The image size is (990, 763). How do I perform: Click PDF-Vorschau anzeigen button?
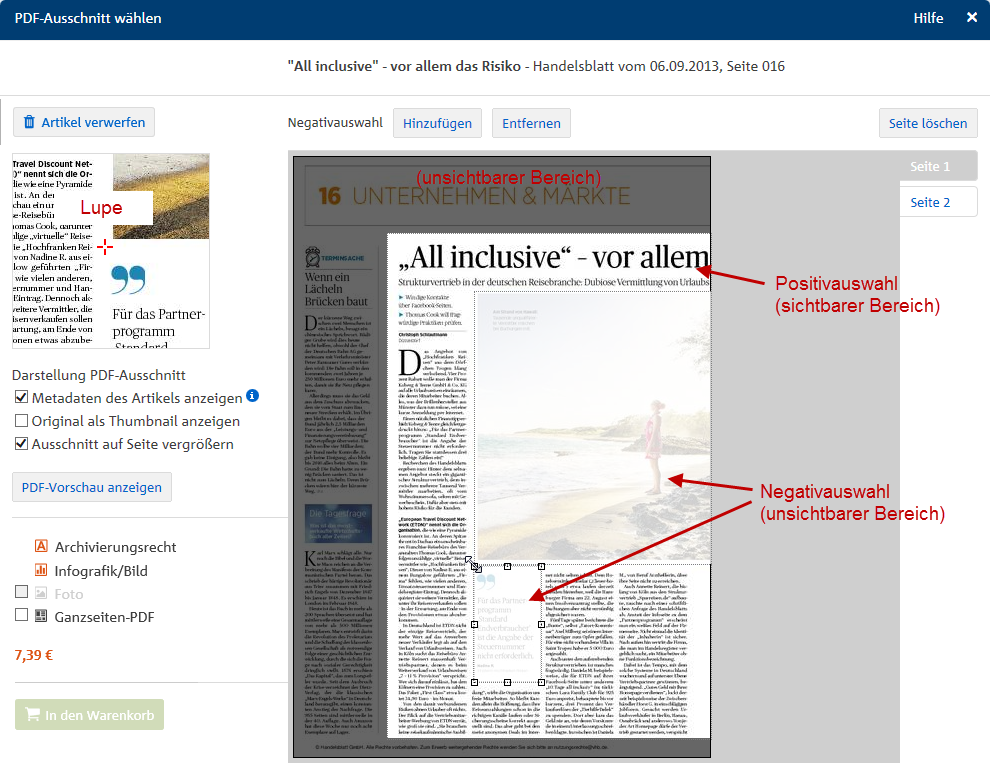(92, 487)
